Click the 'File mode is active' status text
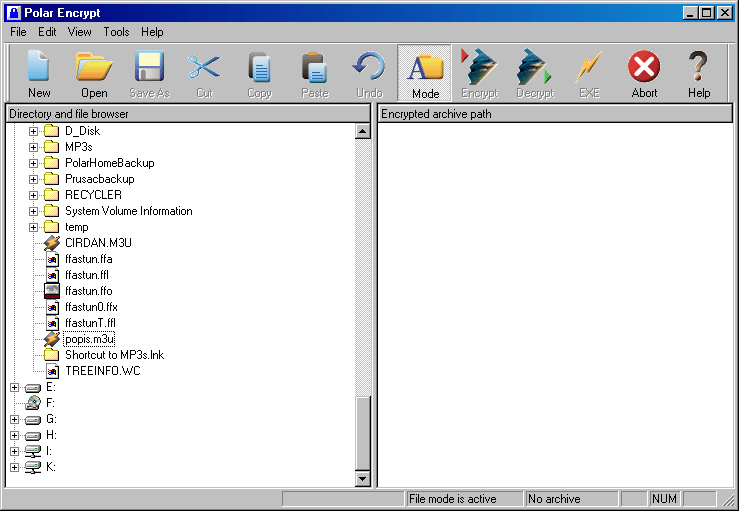The width and height of the screenshot is (739, 511). coord(452,499)
